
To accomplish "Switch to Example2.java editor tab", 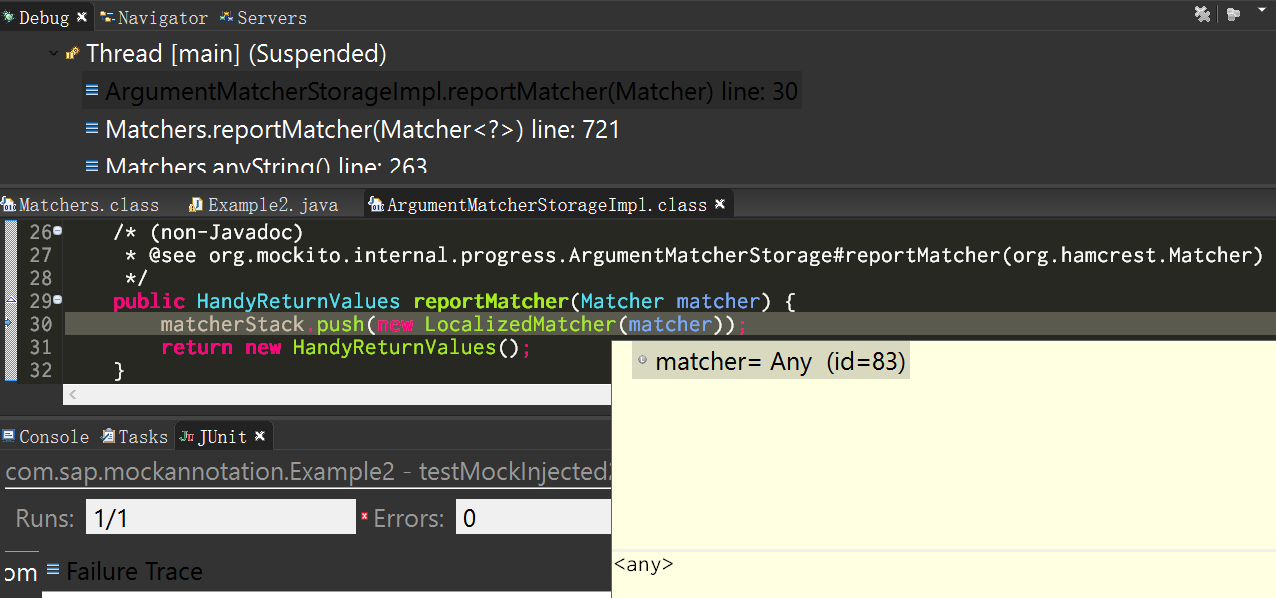I will point(264,205).
